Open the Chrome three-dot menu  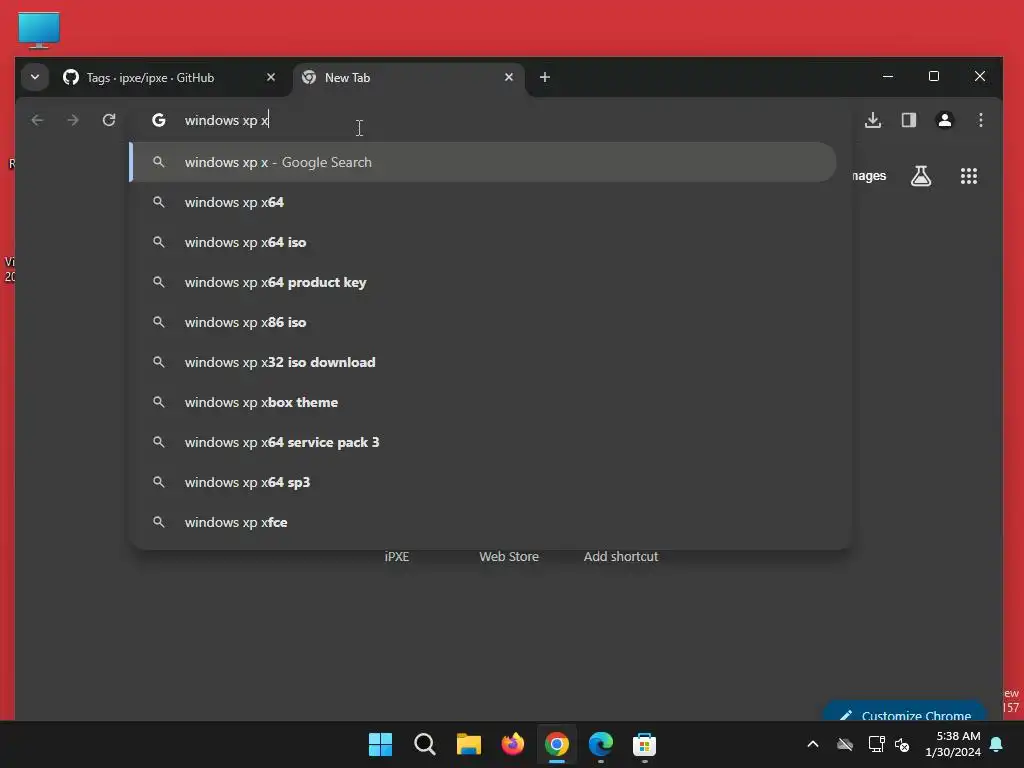(x=981, y=120)
